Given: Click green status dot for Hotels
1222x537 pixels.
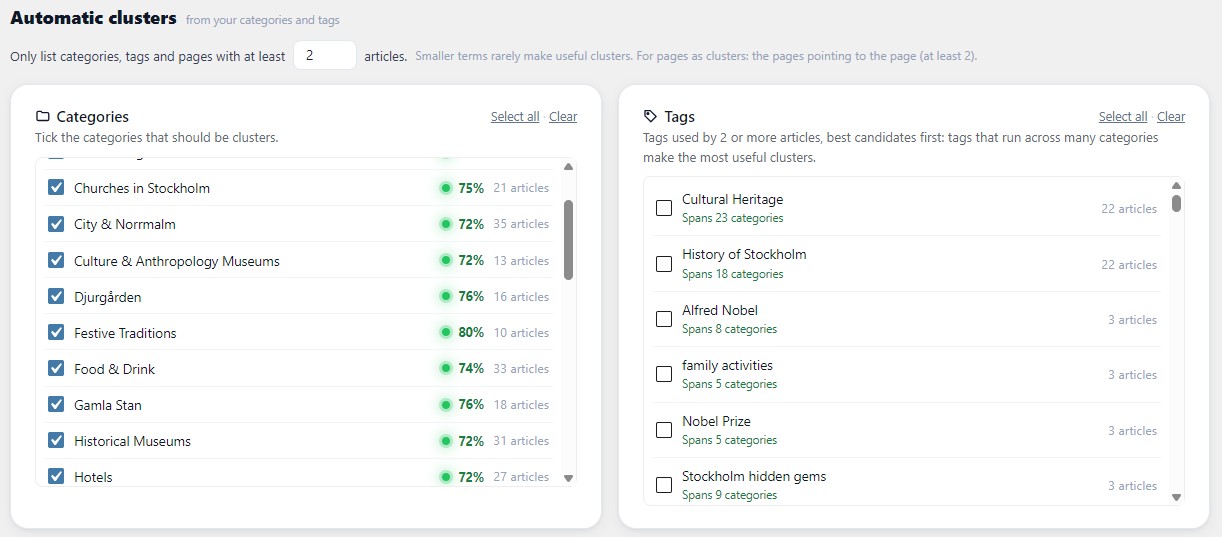Looking at the screenshot, I should coord(446,476).
